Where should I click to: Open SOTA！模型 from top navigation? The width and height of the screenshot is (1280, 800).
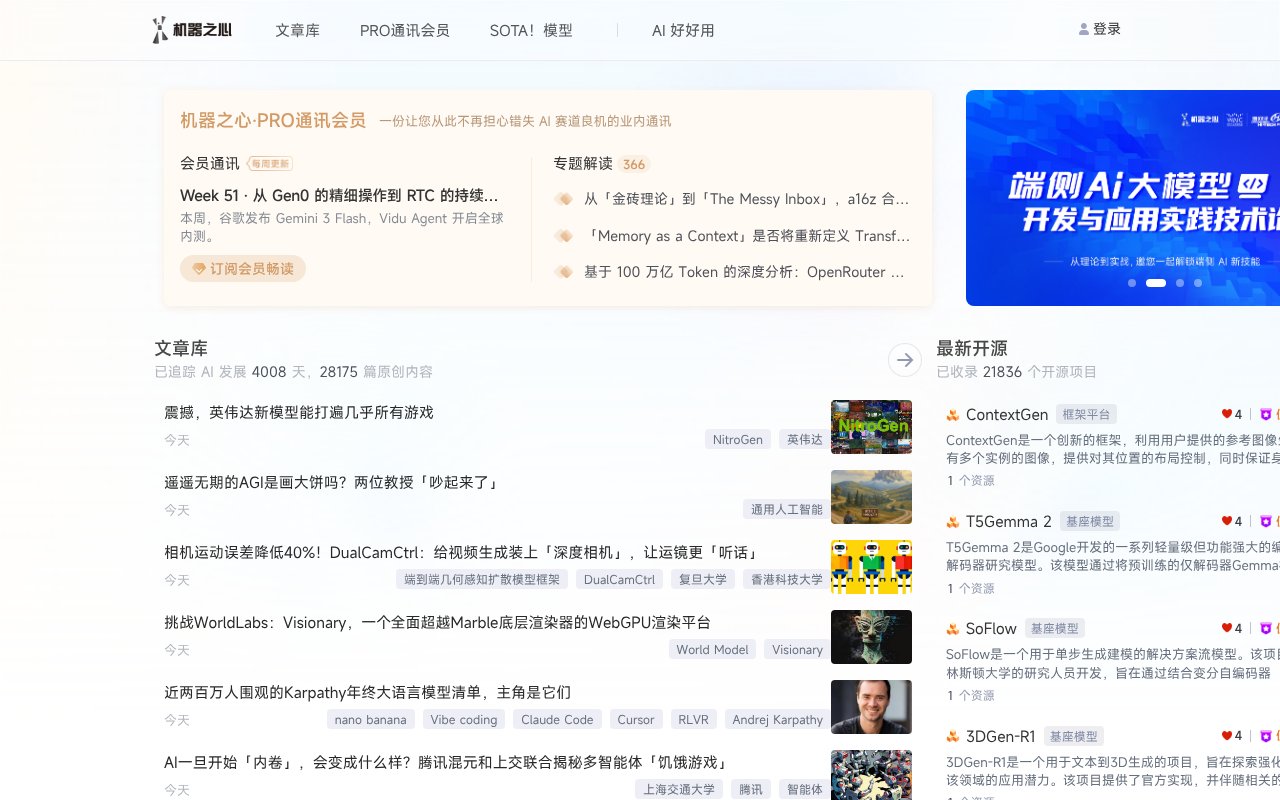pyautogui.click(x=531, y=31)
